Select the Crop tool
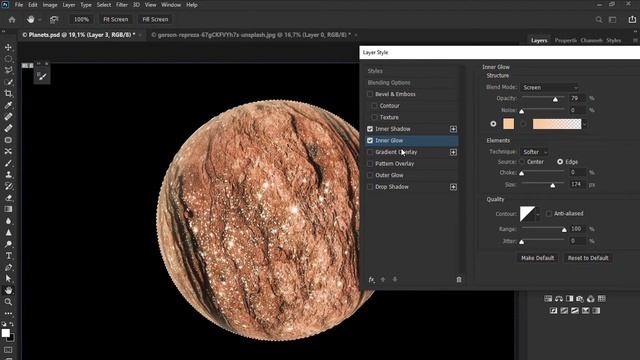Screen dimensions: 640x360 8,93
